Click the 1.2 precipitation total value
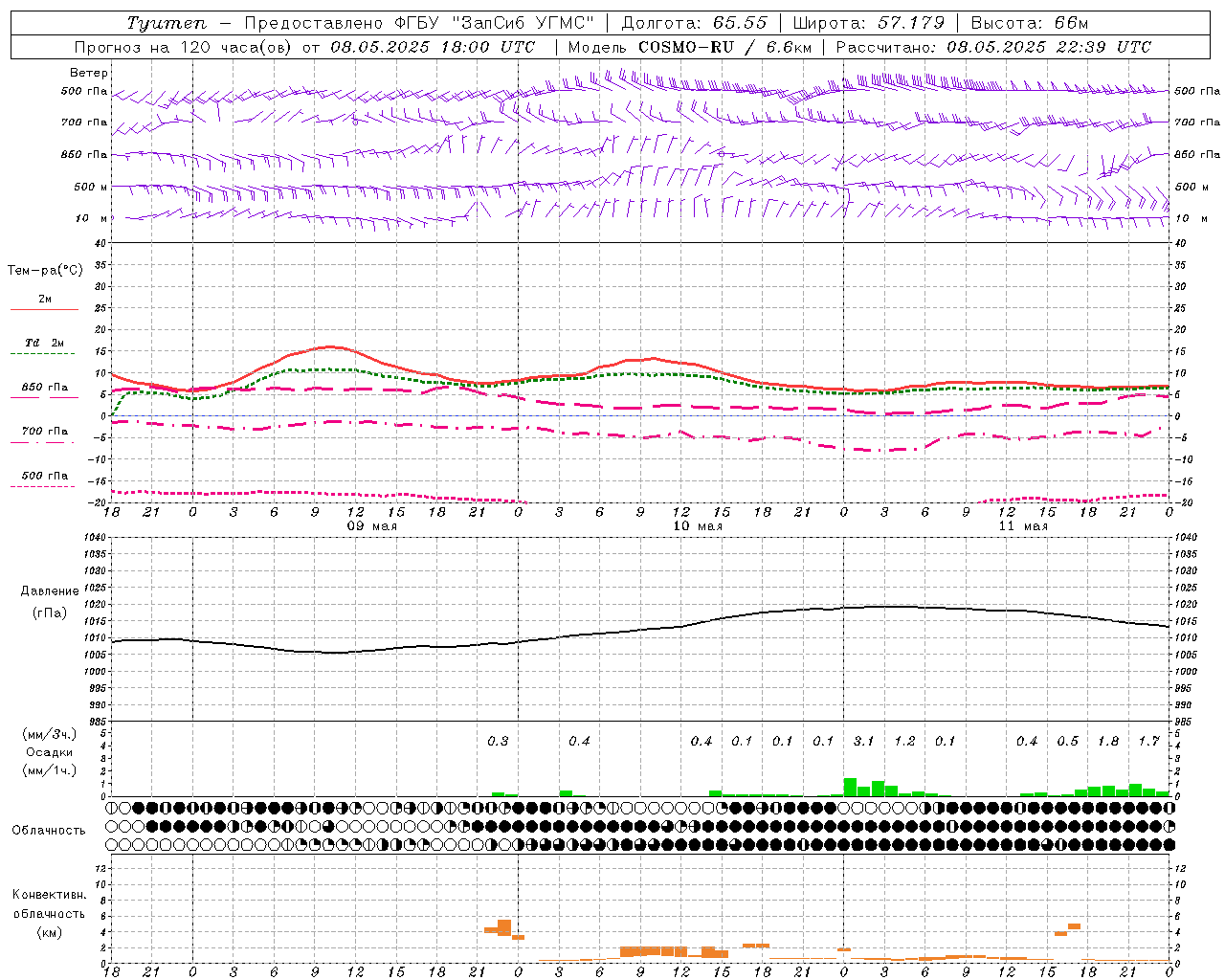This screenshot has height=980, width=1225. pos(904,742)
